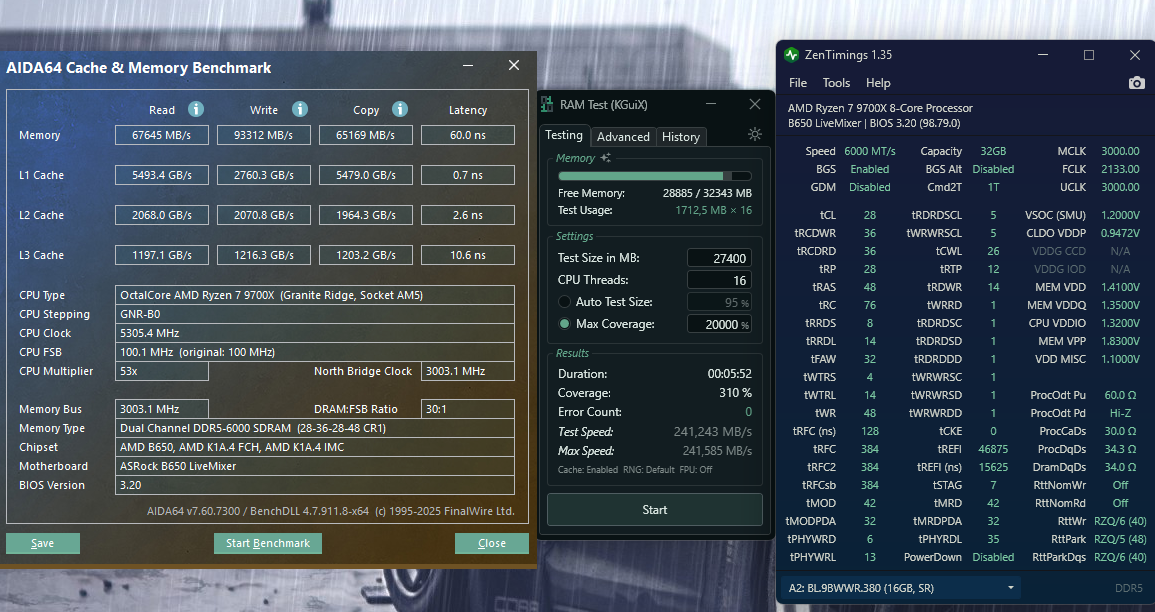Screen dimensions: 1155x612
Task: Select the Auto Test Size radio button
Action: pyautogui.click(x=564, y=302)
